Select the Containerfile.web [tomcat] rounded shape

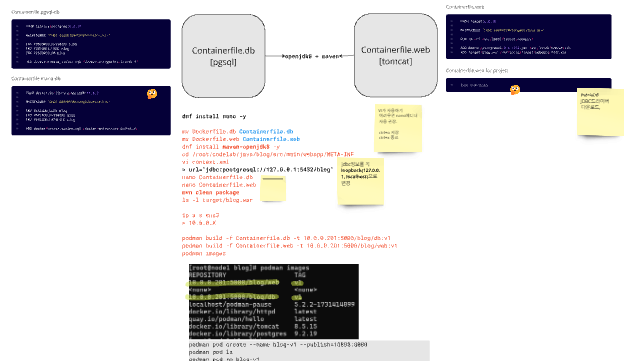pyautogui.click(x=396, y=55)
